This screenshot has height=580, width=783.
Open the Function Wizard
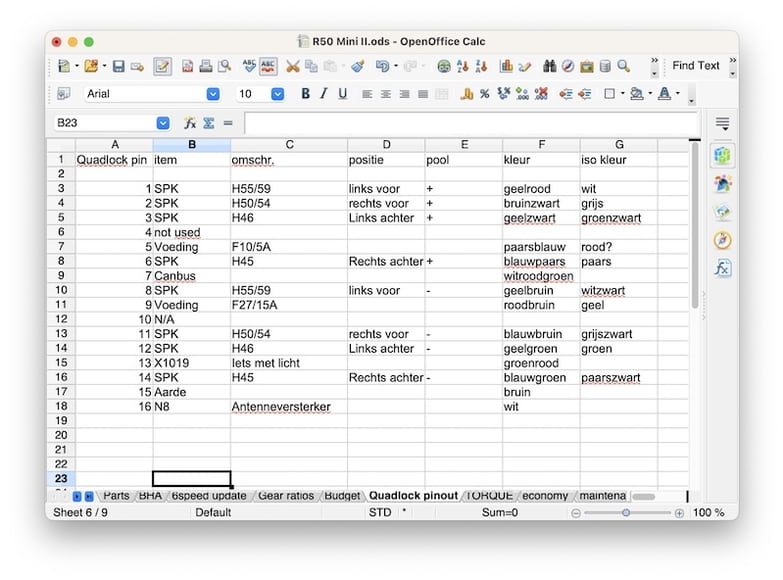tap(190, 123)
